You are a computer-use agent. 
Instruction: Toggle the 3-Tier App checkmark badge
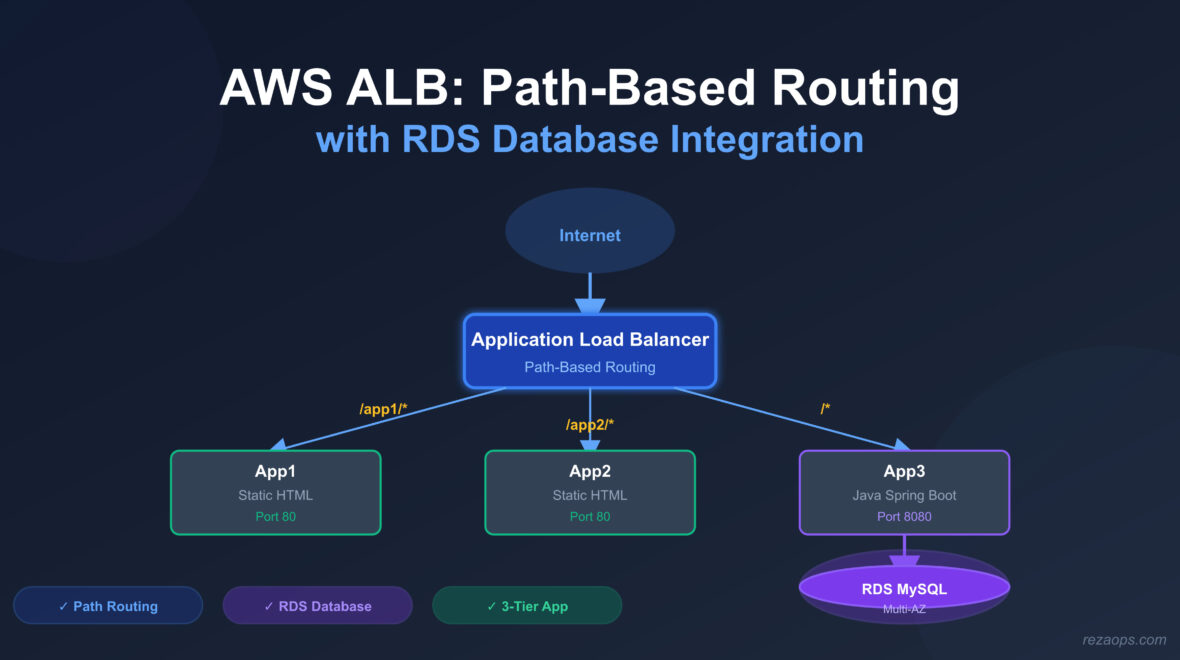click(x=527, y=605)
